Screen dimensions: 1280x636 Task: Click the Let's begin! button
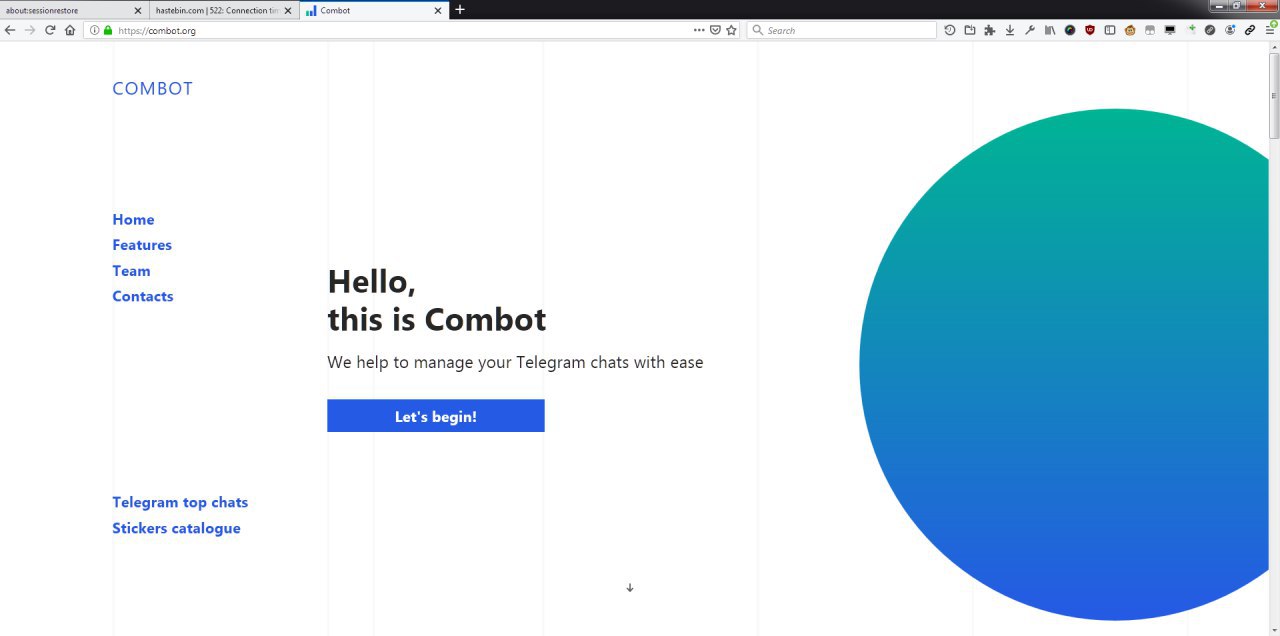pyautogui.click(x=436, y=416)
